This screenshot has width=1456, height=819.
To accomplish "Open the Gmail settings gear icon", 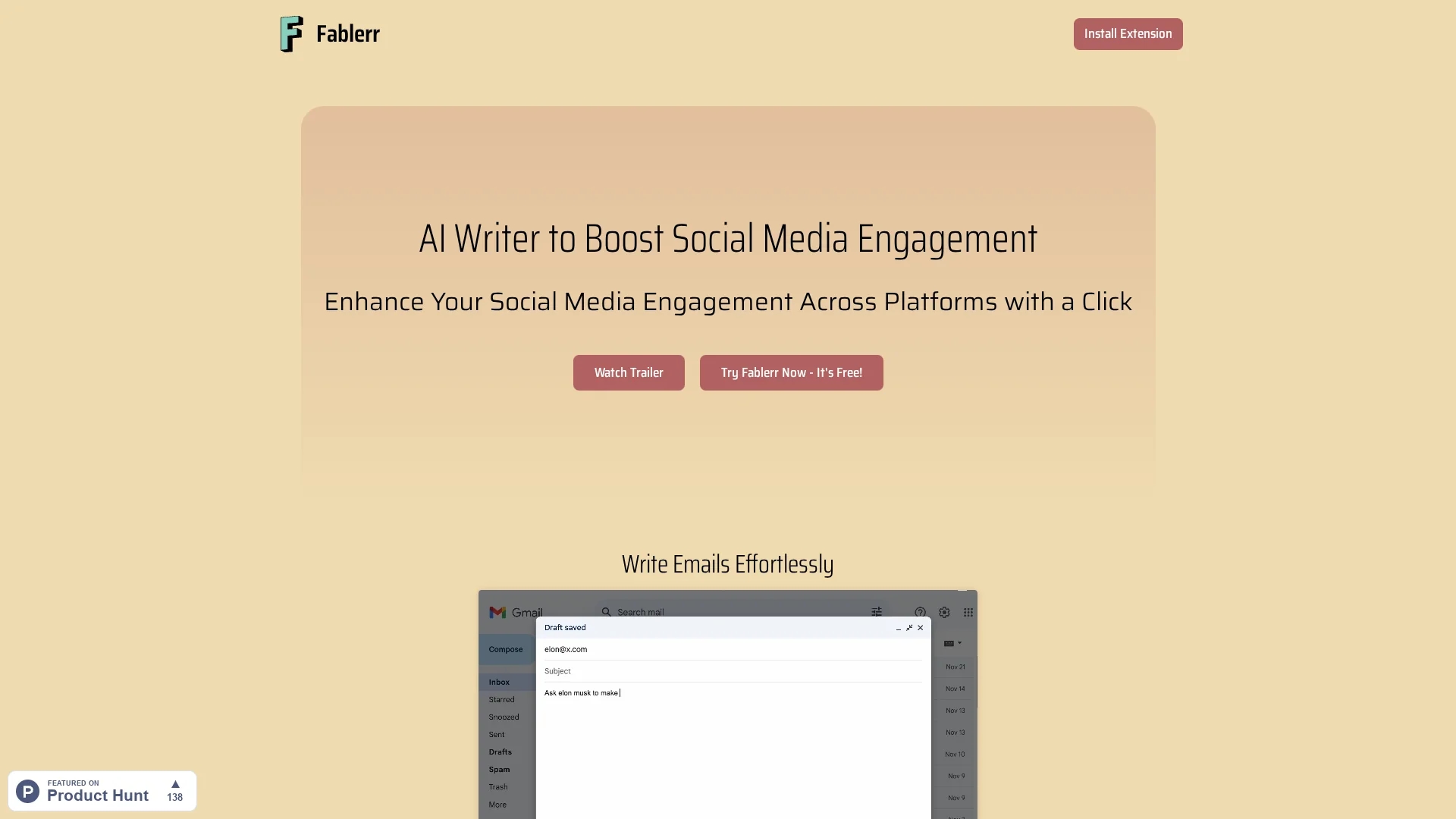I will click(x=944, y=612).
